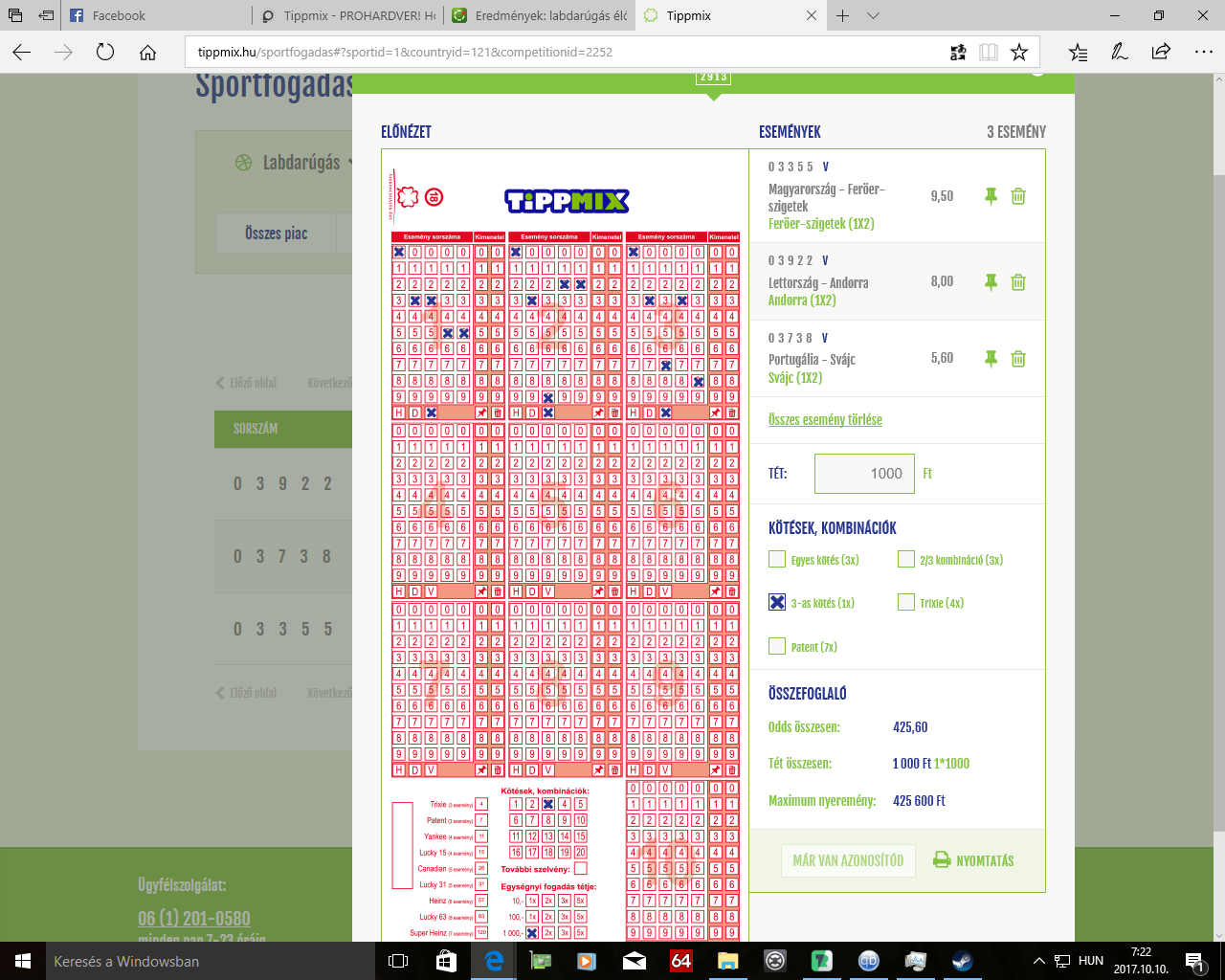Image resolution: width=1225 pixels, height=980 pixels.
Task: Call customer service number 06 (1) 201-0580
Action: point(194,919)
